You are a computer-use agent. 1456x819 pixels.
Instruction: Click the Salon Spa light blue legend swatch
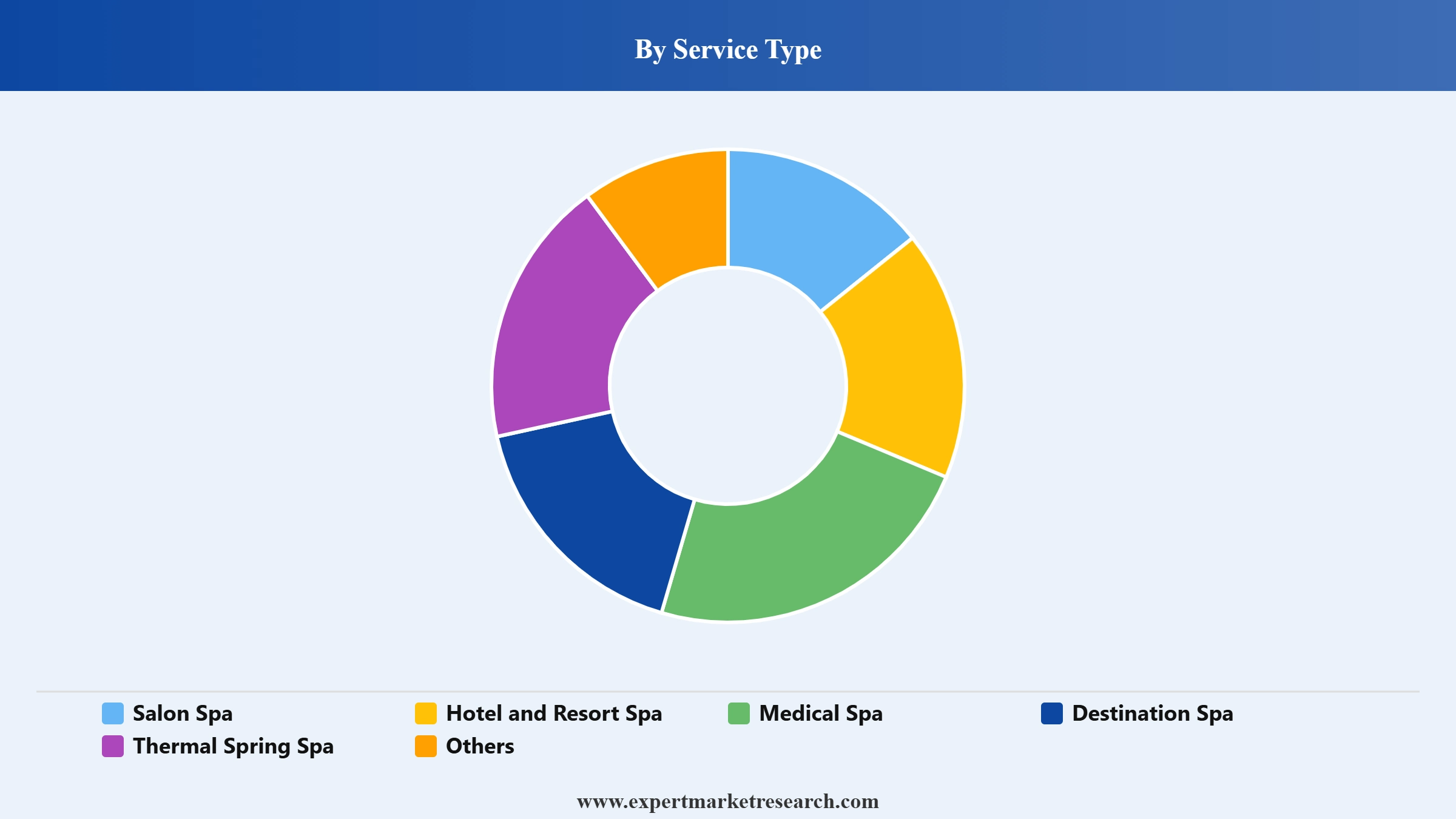[113, 713]
